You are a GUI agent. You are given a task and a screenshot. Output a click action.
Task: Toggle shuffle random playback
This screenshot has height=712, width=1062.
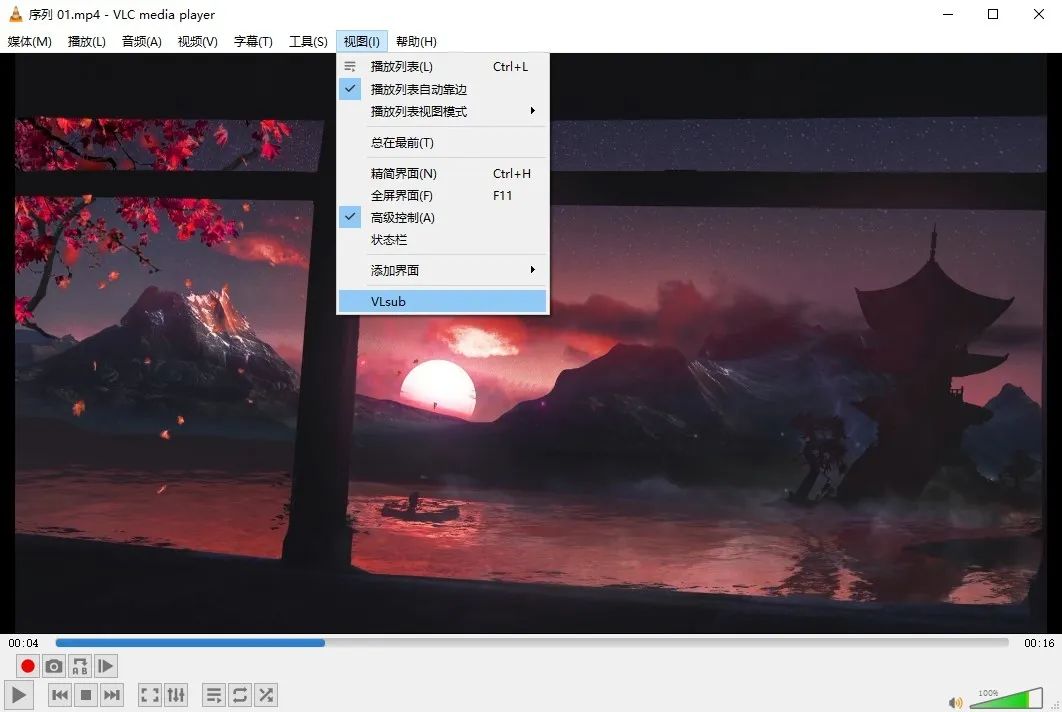pyautogui.click(x=266, y=695)
